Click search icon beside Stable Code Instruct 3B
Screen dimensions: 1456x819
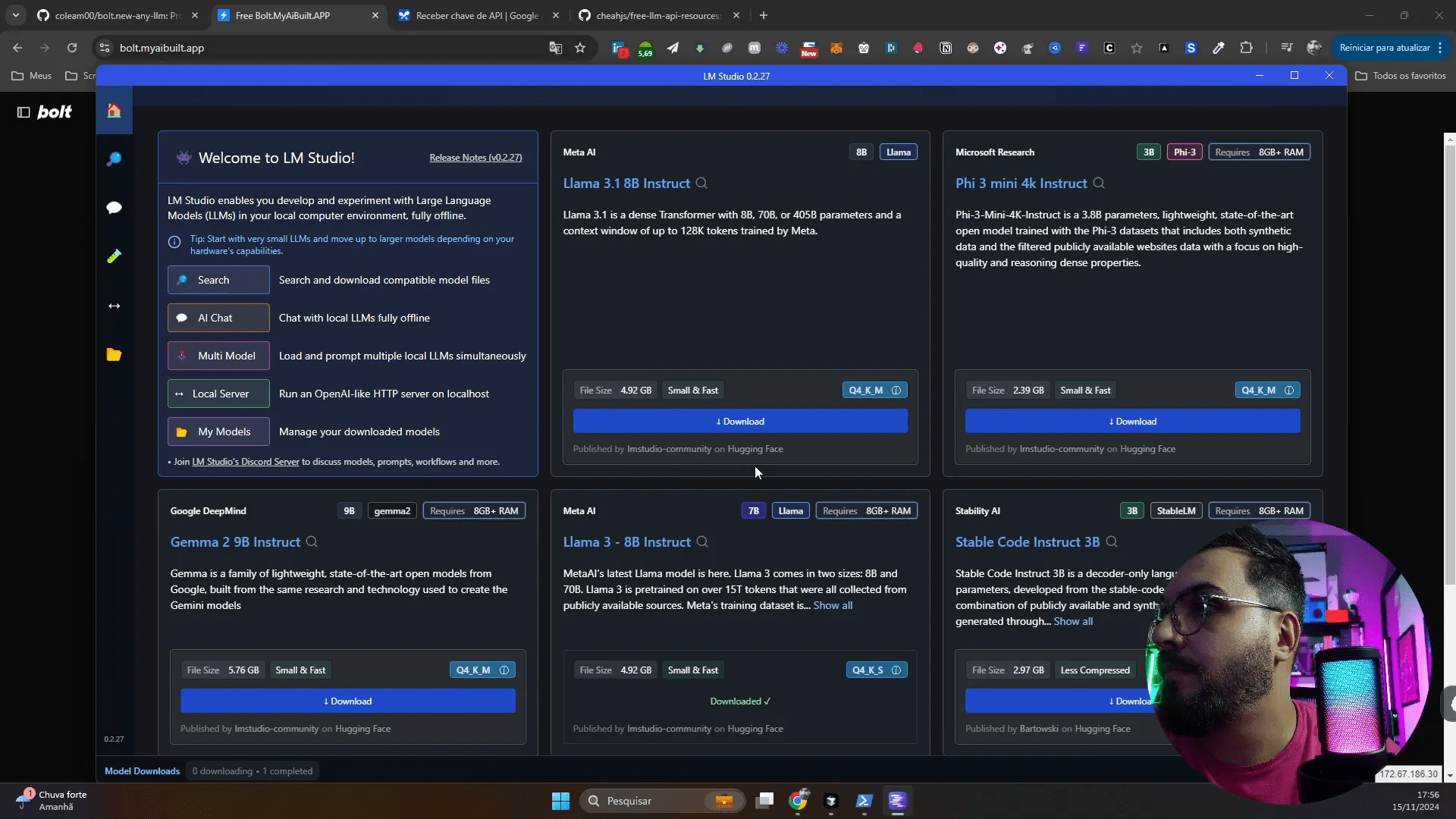coord(1112,542)
